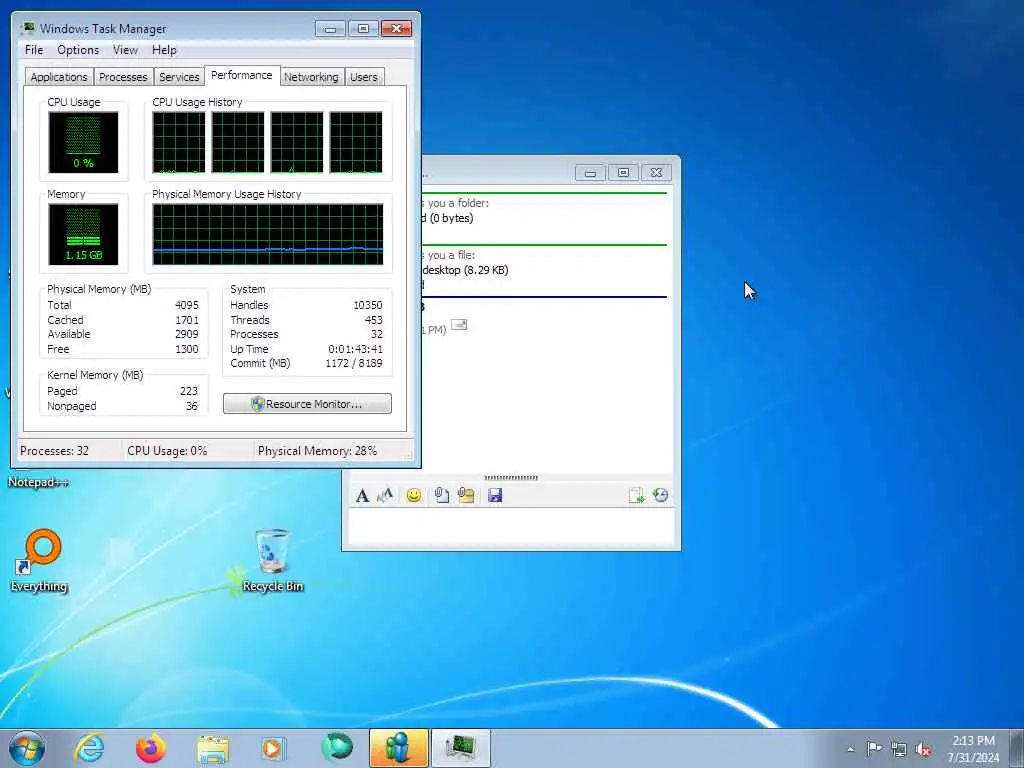The image size is (1024, 768).
Task: Click the Free 1300 value
Action: click(x=187, y=349)
